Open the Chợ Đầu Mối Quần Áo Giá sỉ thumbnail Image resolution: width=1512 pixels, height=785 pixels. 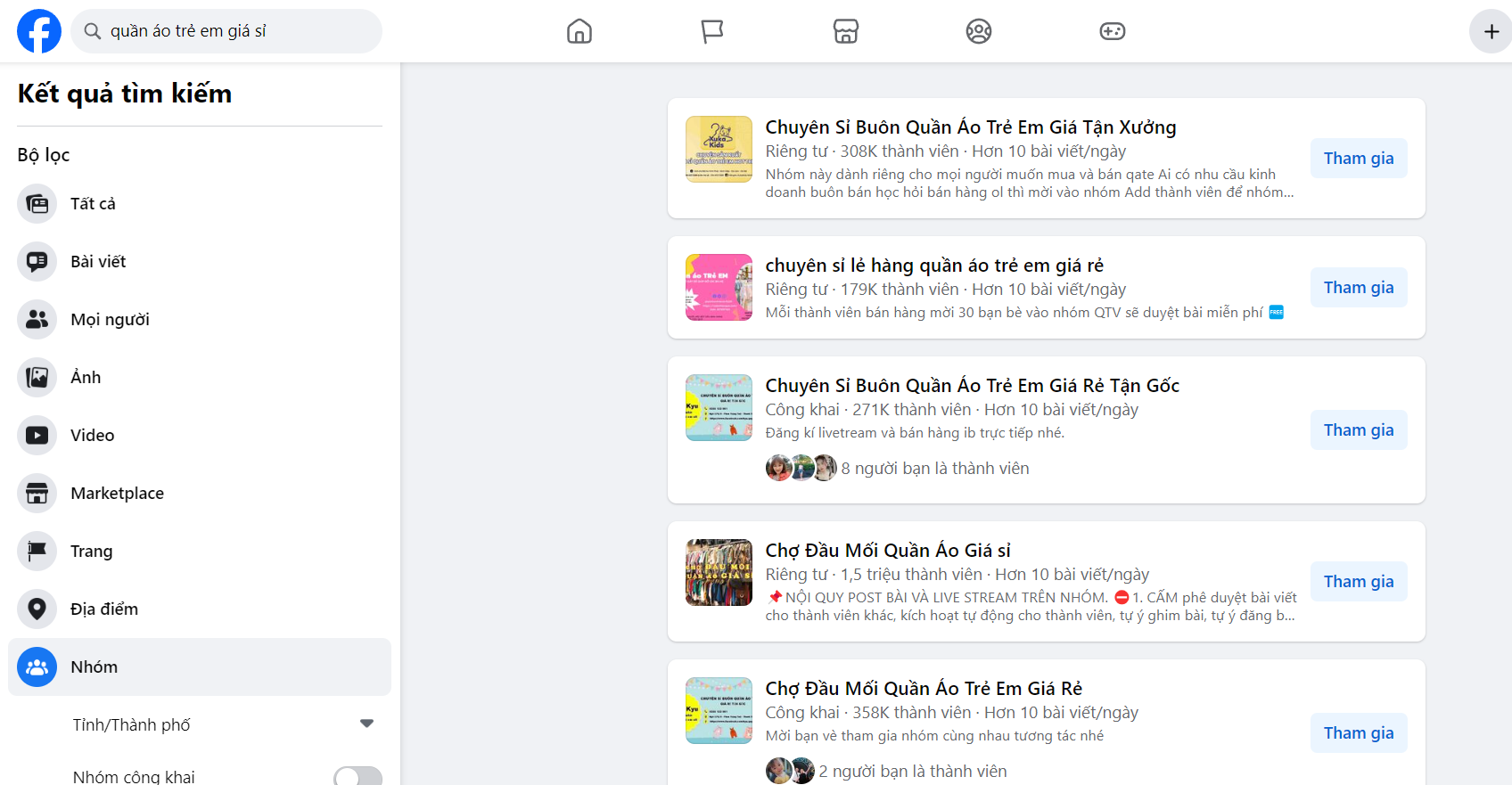pyautogui.click(x=719, y=572)
